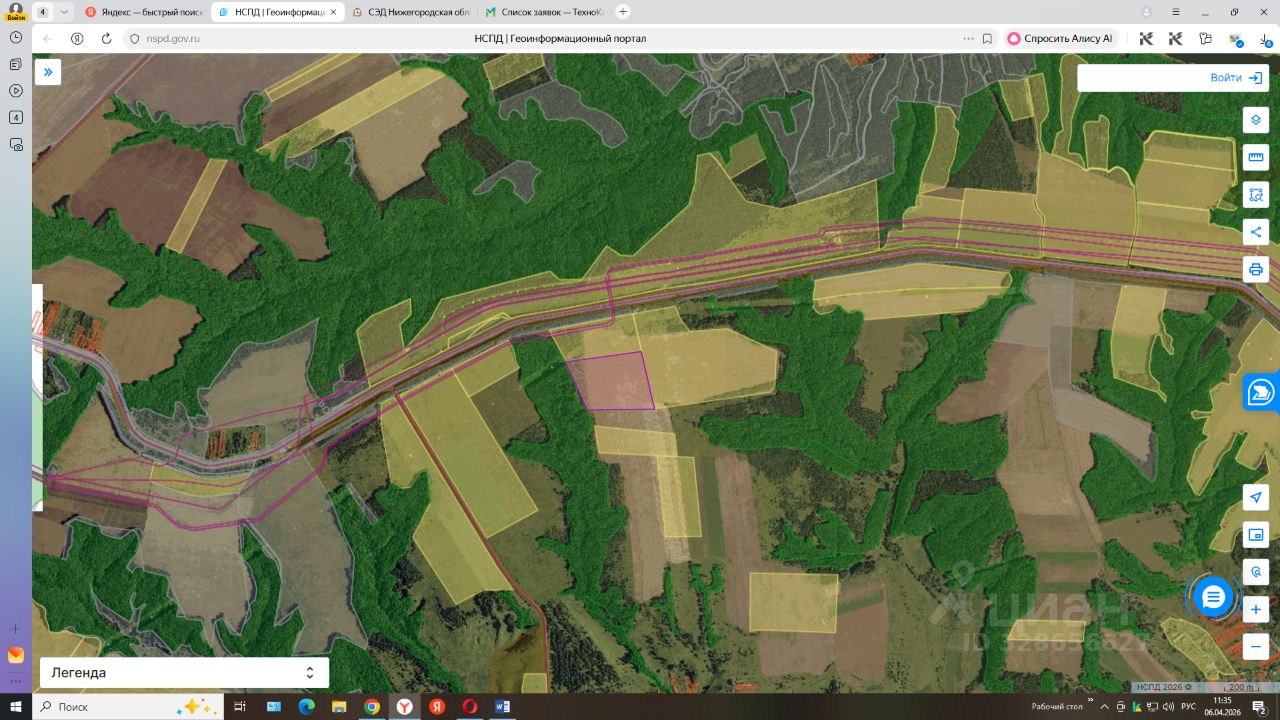Screen dimensions: 1280x720
Task: Zoom out on the map
Action: 1256,646
